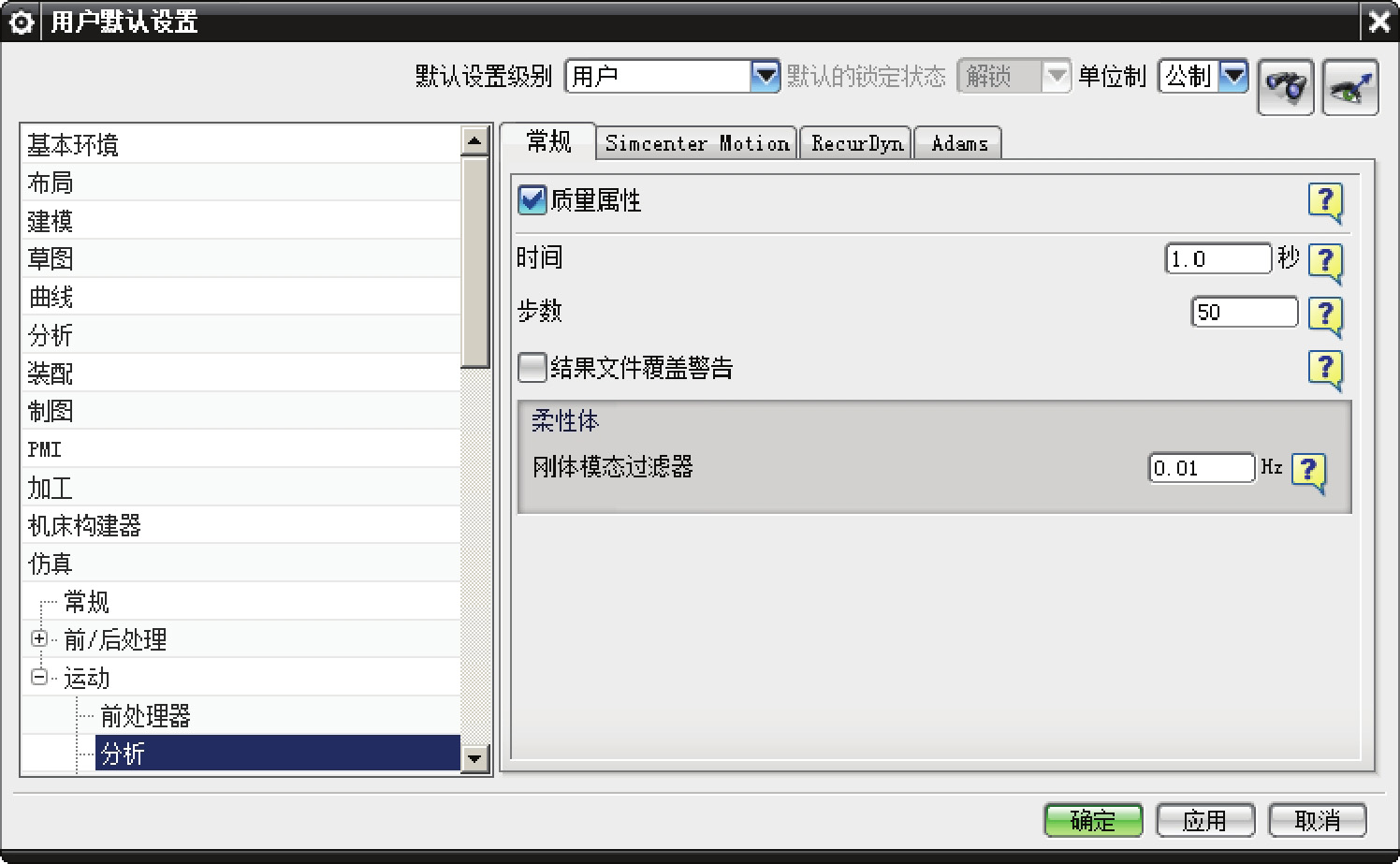Open 默认设置级别 dropdown showing 用户
The image size is (1400, 864).
pyautogui.click(x=765, y=76)
